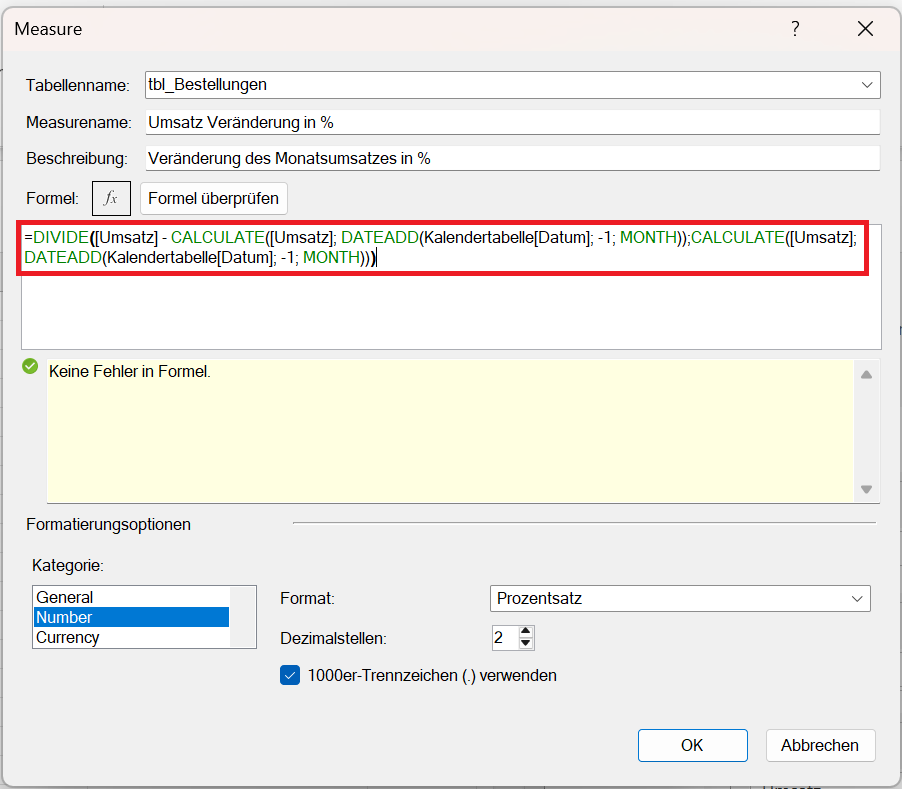902x789 pixels.
Task: Increase decimal places with up stepper arrow
Action: 527,631
